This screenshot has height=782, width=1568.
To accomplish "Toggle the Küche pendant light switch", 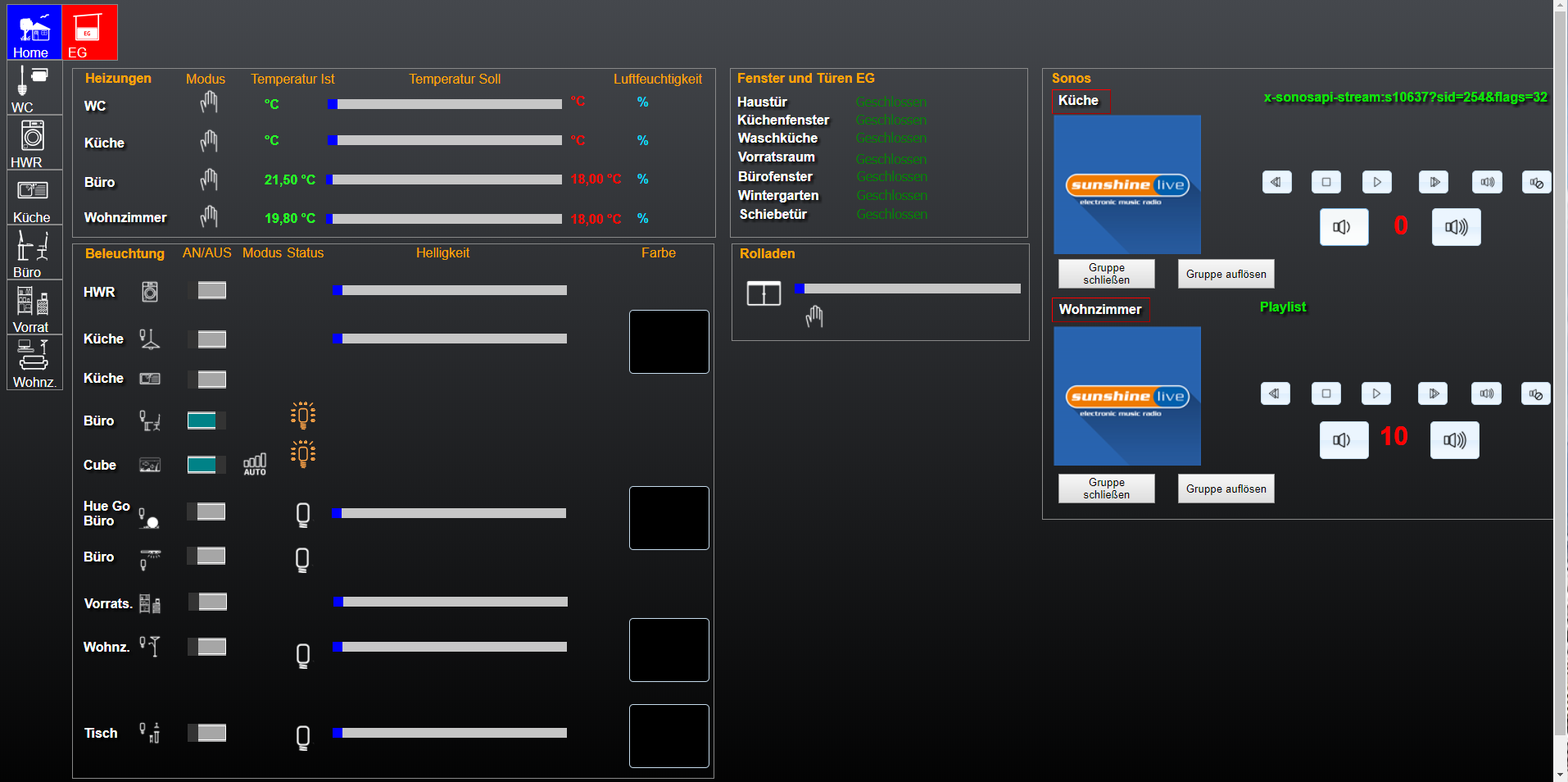I will 207,339.
